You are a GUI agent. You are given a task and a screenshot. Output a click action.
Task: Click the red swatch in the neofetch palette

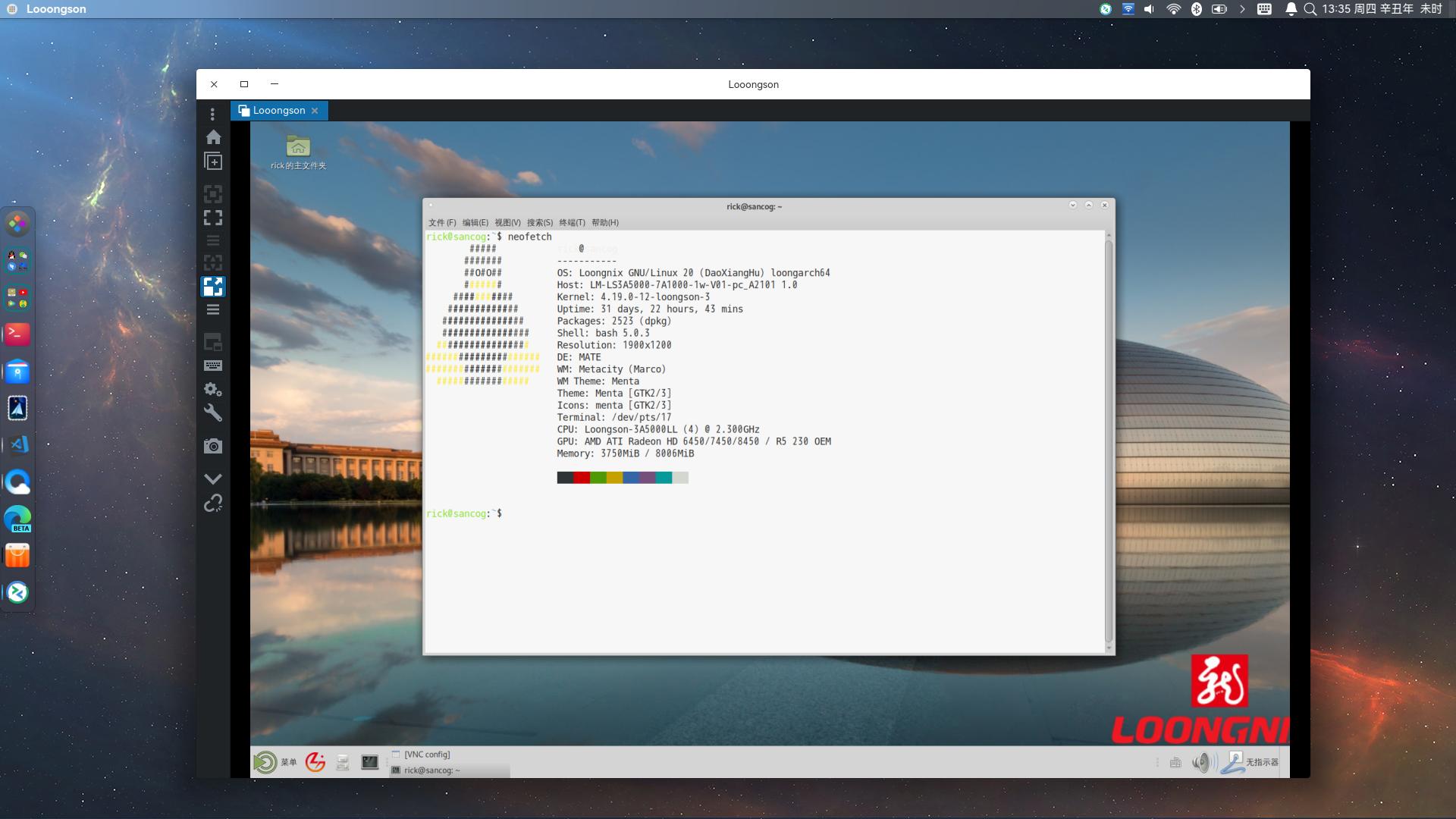(582, 478)
